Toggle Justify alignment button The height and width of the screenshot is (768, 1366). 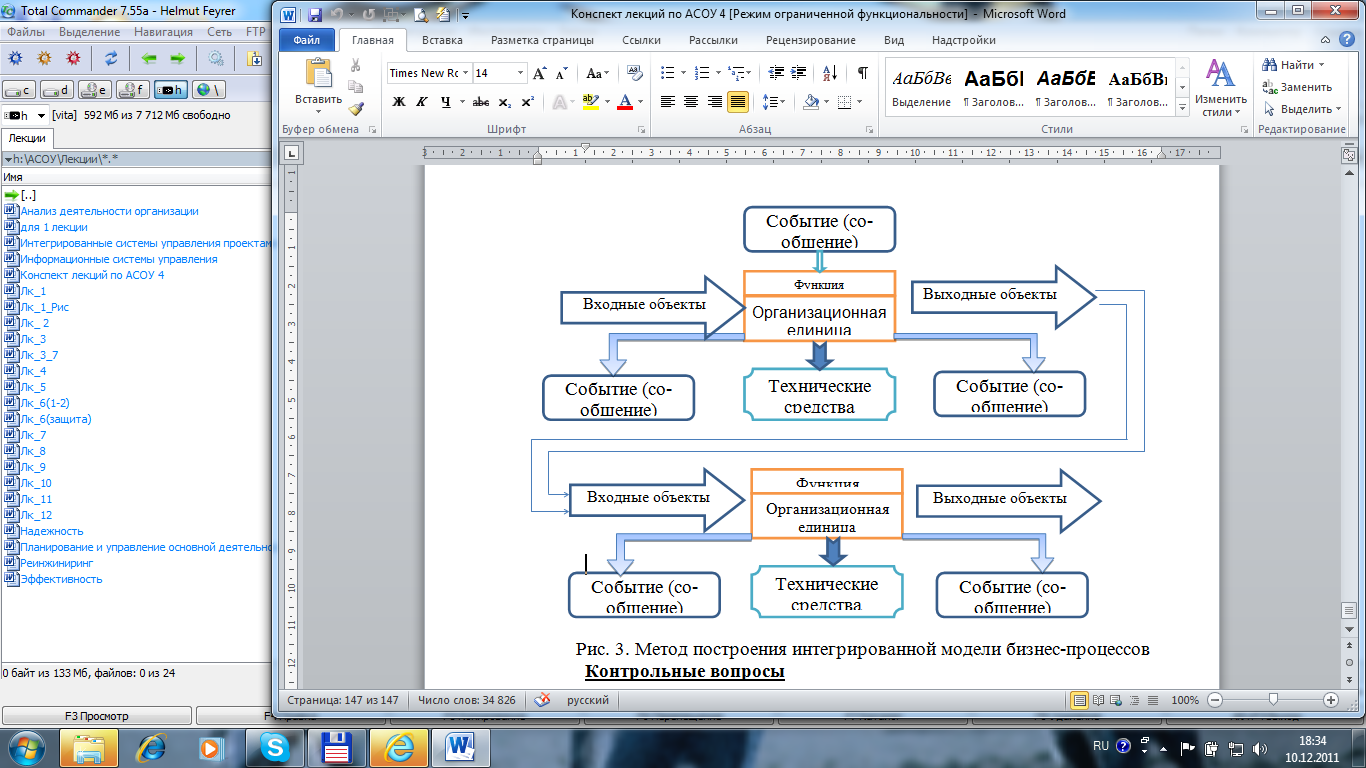tap(738, 102)
